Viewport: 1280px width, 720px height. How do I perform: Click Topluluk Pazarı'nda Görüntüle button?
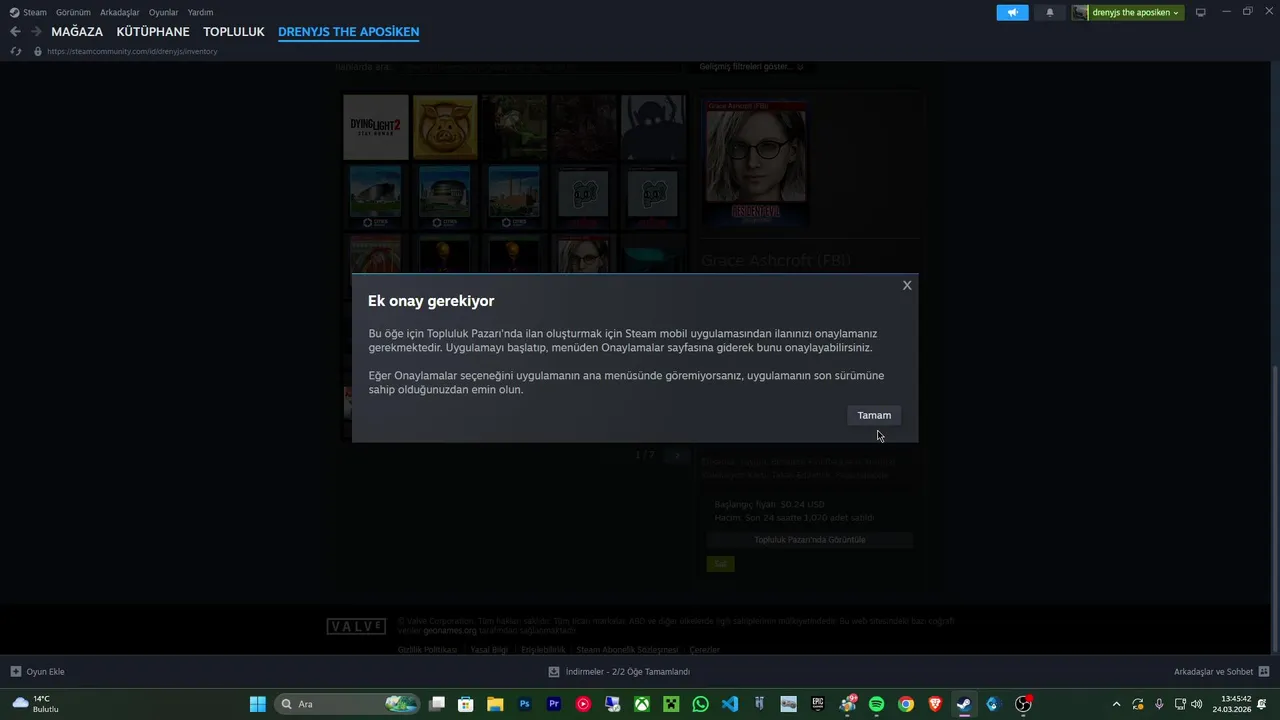click(810, 540)
